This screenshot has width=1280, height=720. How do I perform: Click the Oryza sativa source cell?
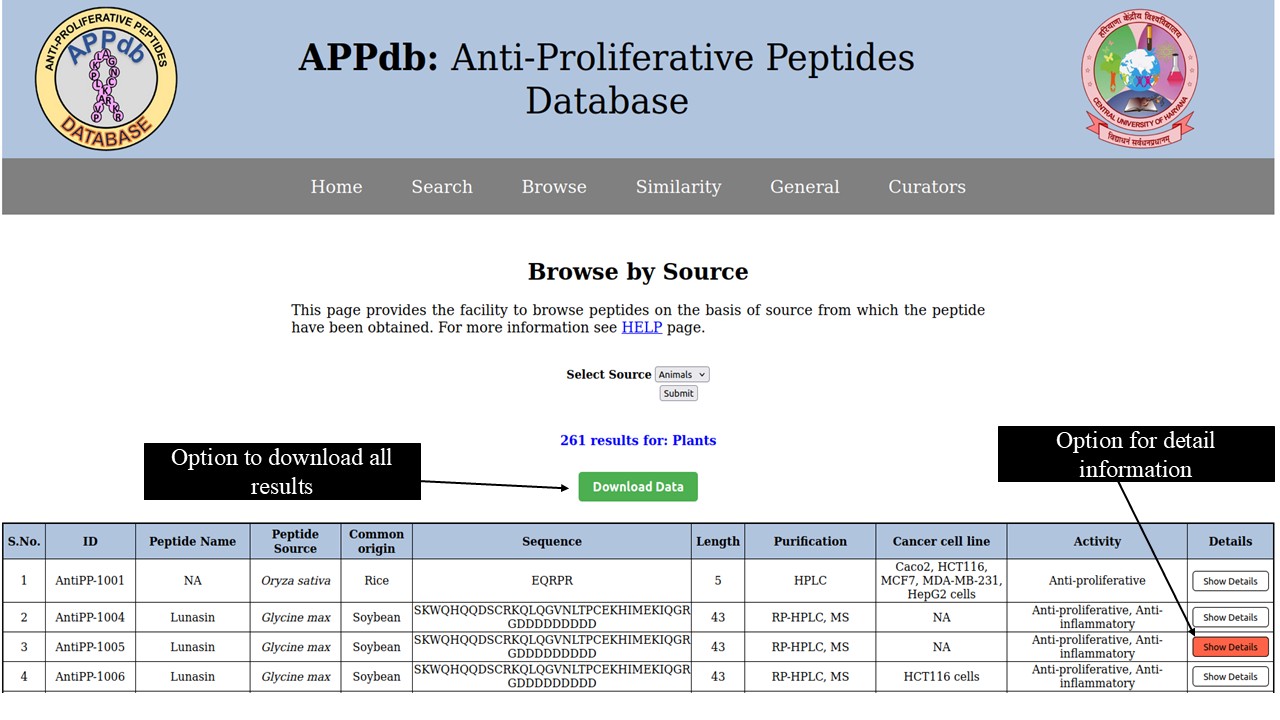point(295,580)
